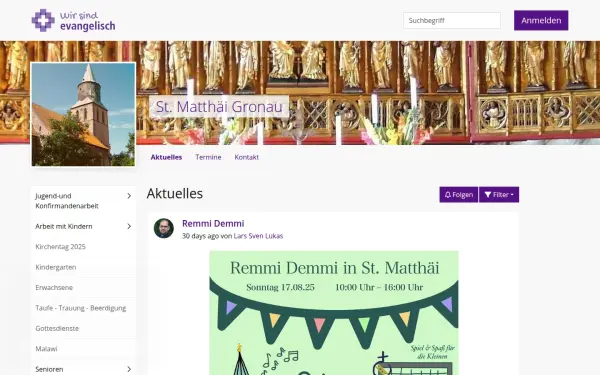Open the Remmi Demmi post title
The width and height of the screenshot is (600, 375).
tap(213, 223)
